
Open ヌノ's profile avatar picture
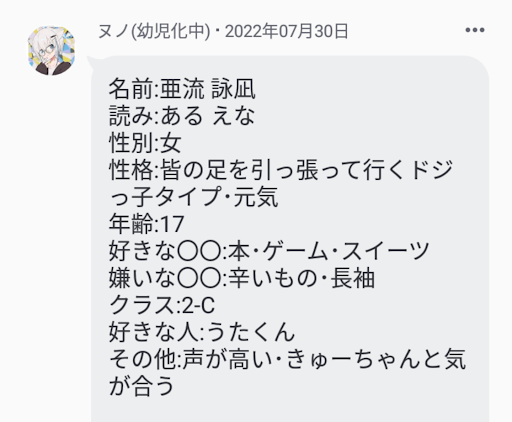(51, 51)
